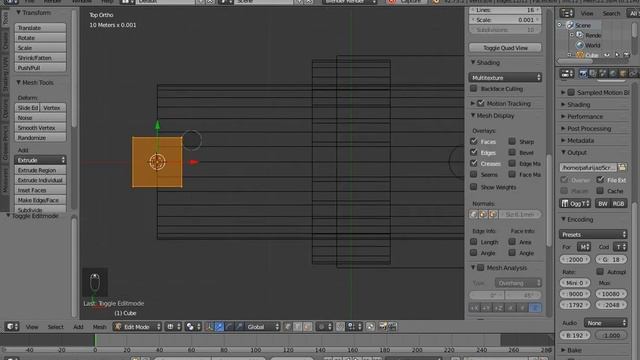
Task: Browse output folder icon next to path
Action: tap(622, 167)
